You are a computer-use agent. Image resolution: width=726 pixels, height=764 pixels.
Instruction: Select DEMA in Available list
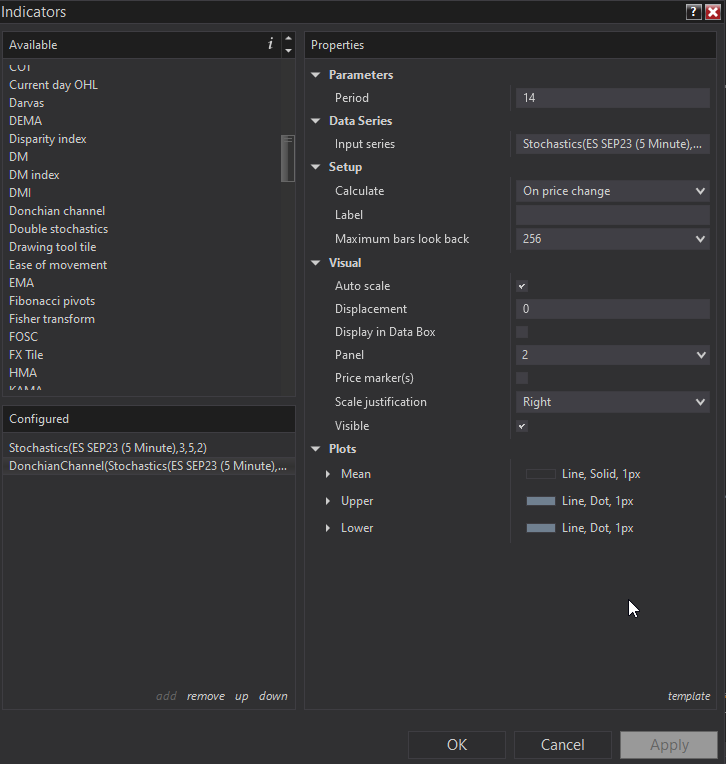25,121
